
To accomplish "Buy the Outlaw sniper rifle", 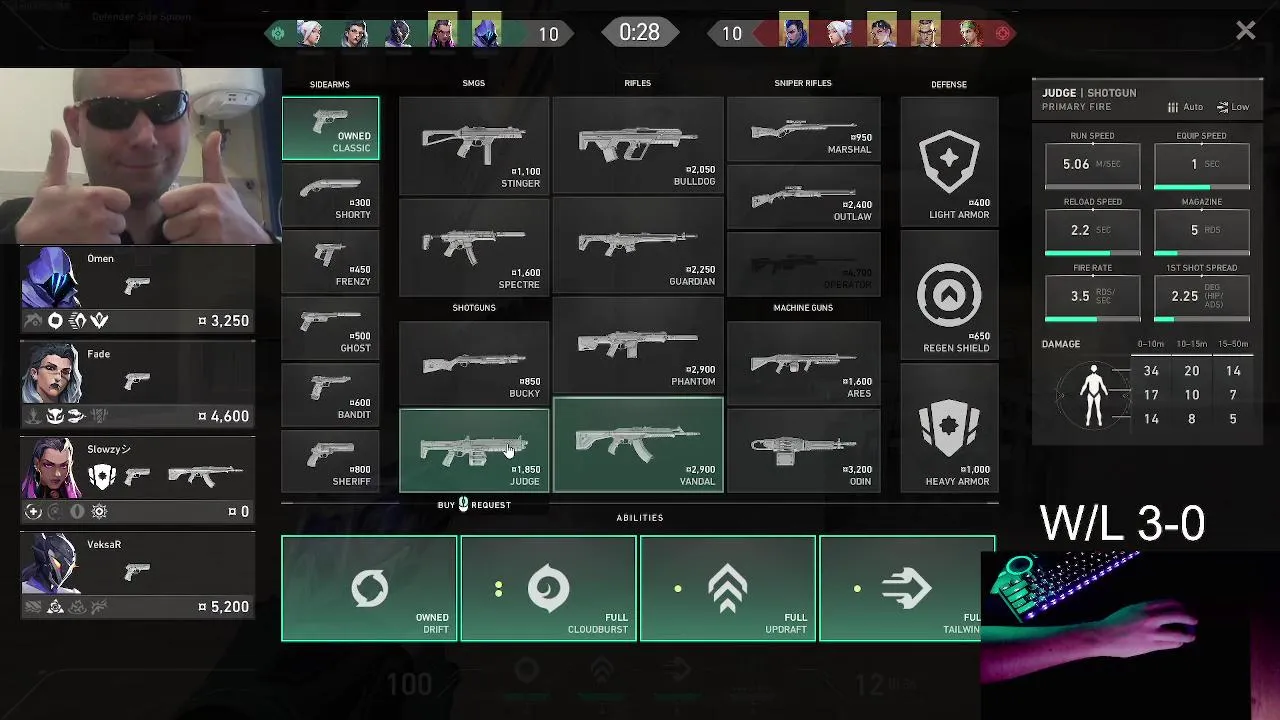I will (803, 196).
